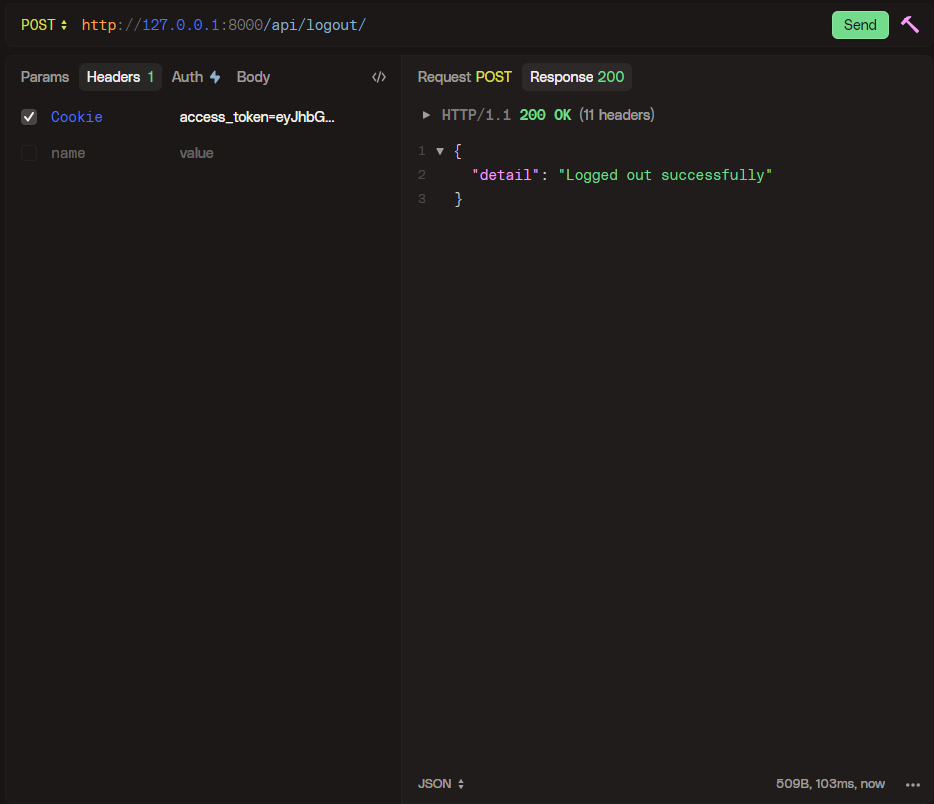Collapse the JSON root object arrow

tap(440, 151)
